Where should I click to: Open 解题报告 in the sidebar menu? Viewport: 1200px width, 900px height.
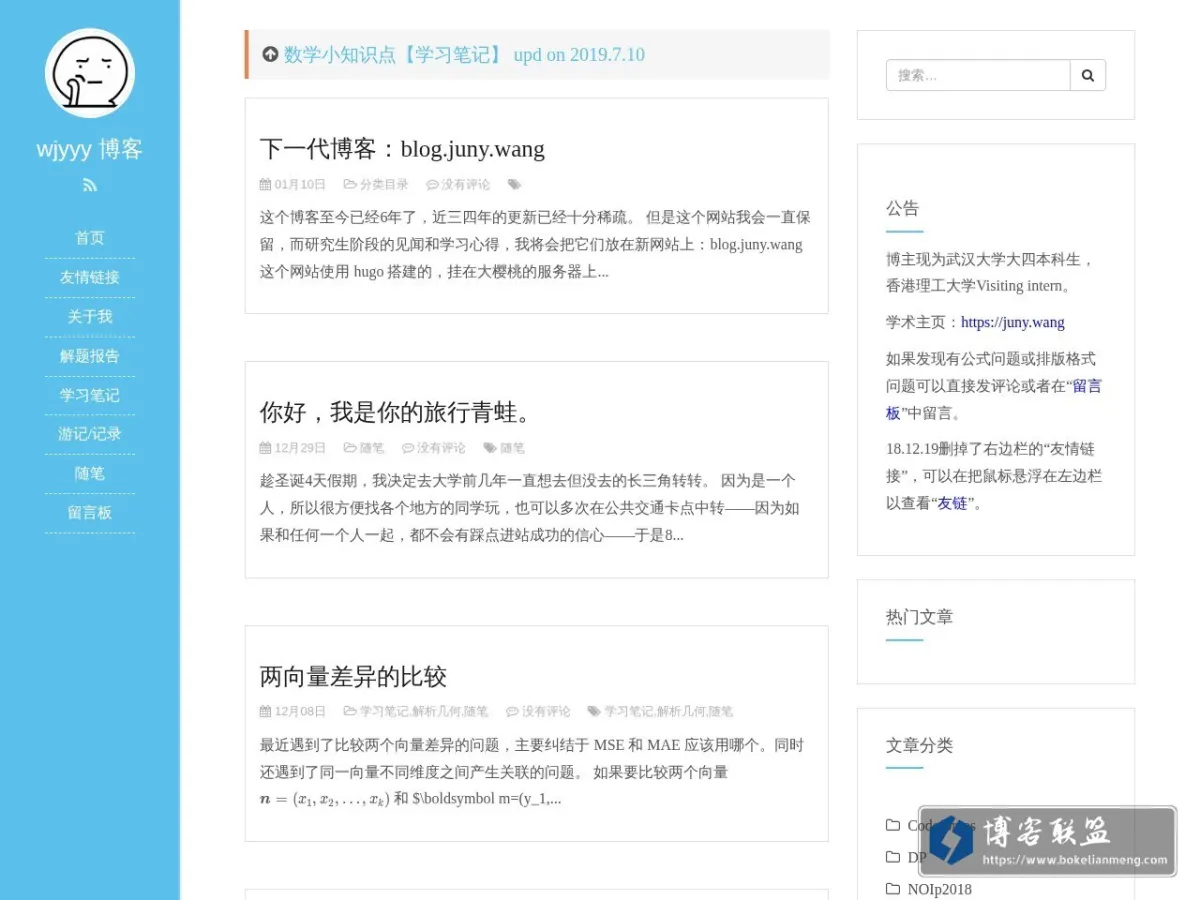pyautogui.click(x=90, y=356)
